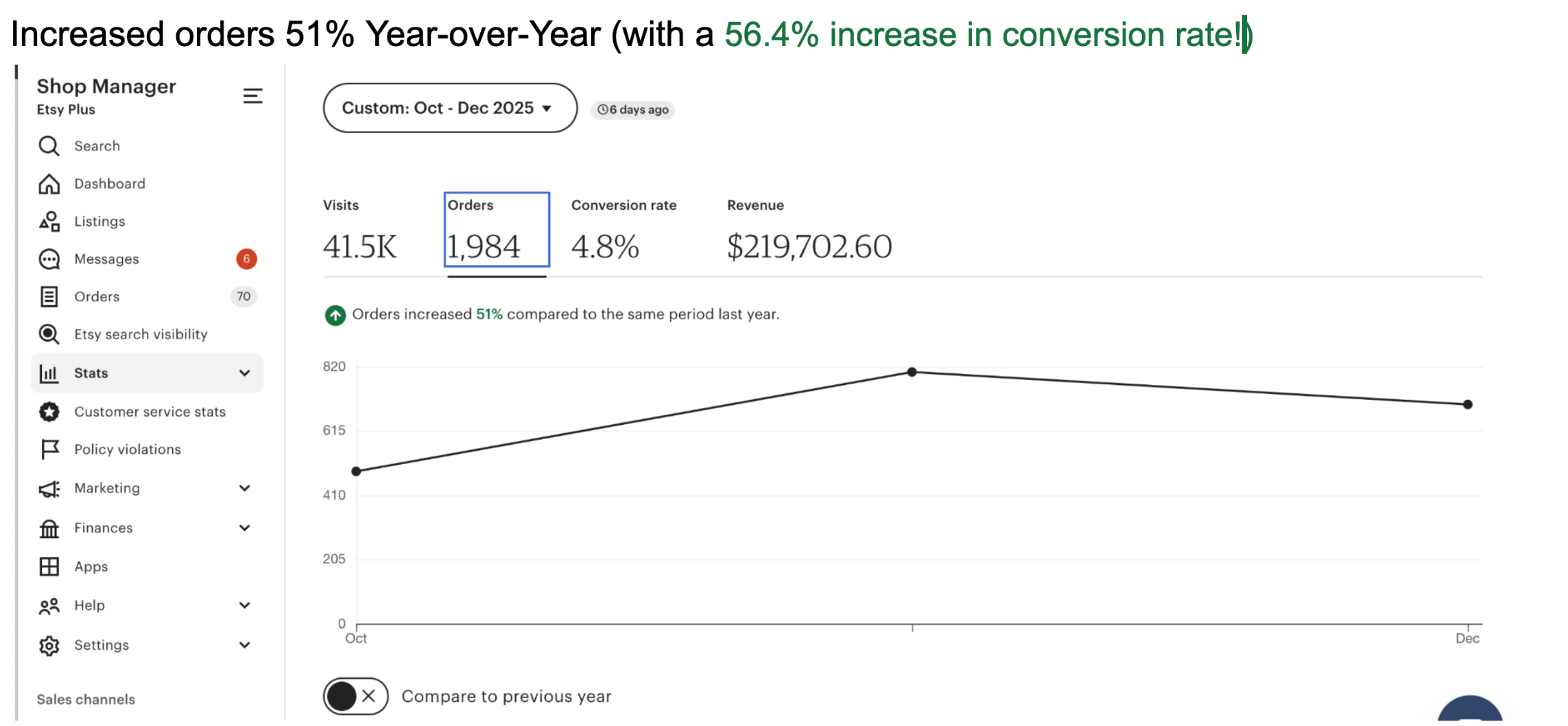
Task: Collapse the Stats section chevron
Action: [x=245, y=373]
